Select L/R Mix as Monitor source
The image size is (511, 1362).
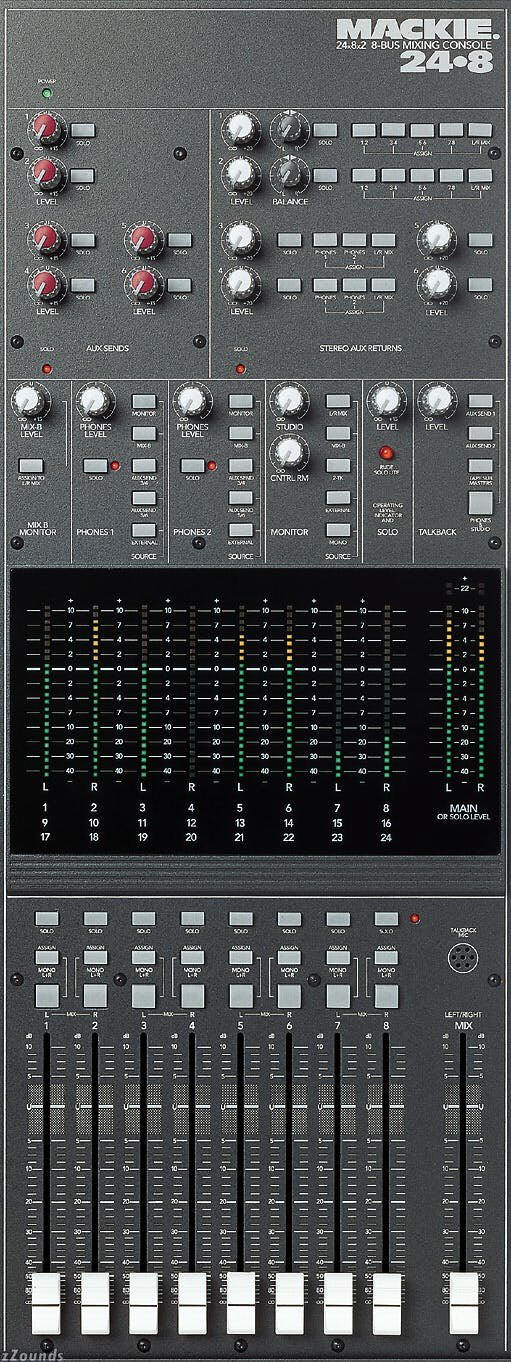(338, 400)
